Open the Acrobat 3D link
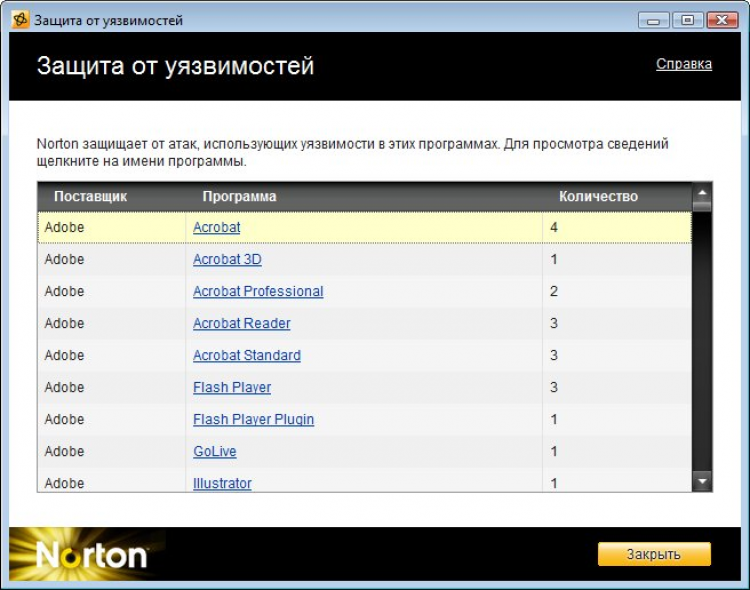This screenshot has width=750, height=590. (227, 259)
